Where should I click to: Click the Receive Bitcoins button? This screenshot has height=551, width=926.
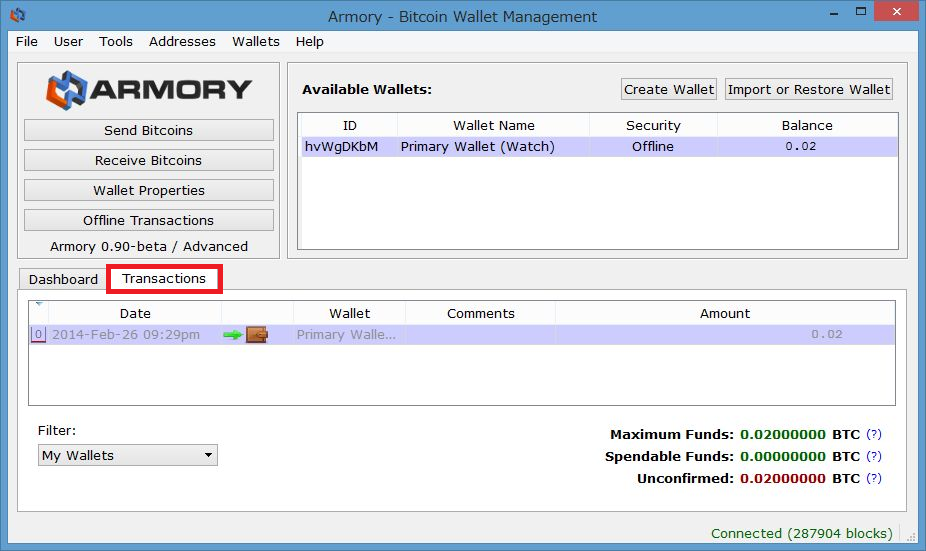[x=149, y=161]
